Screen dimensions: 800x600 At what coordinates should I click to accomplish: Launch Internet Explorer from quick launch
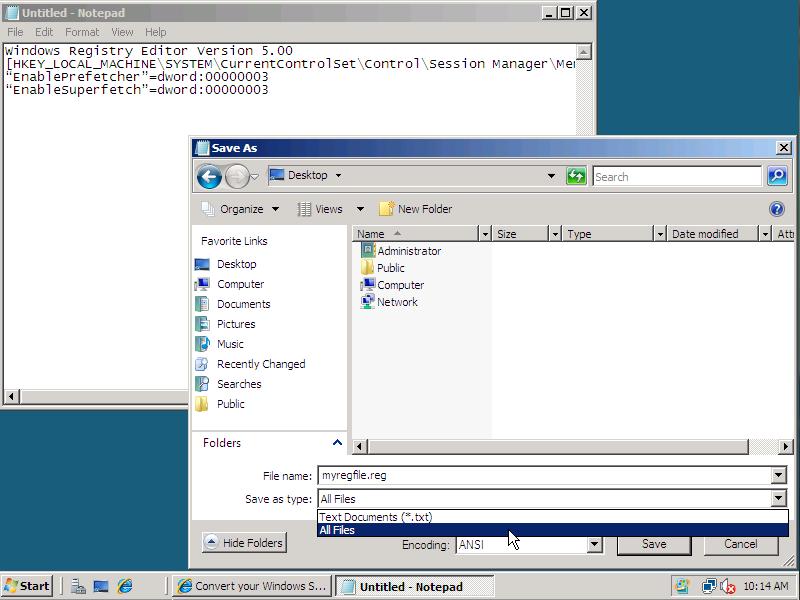coord(124,586)
